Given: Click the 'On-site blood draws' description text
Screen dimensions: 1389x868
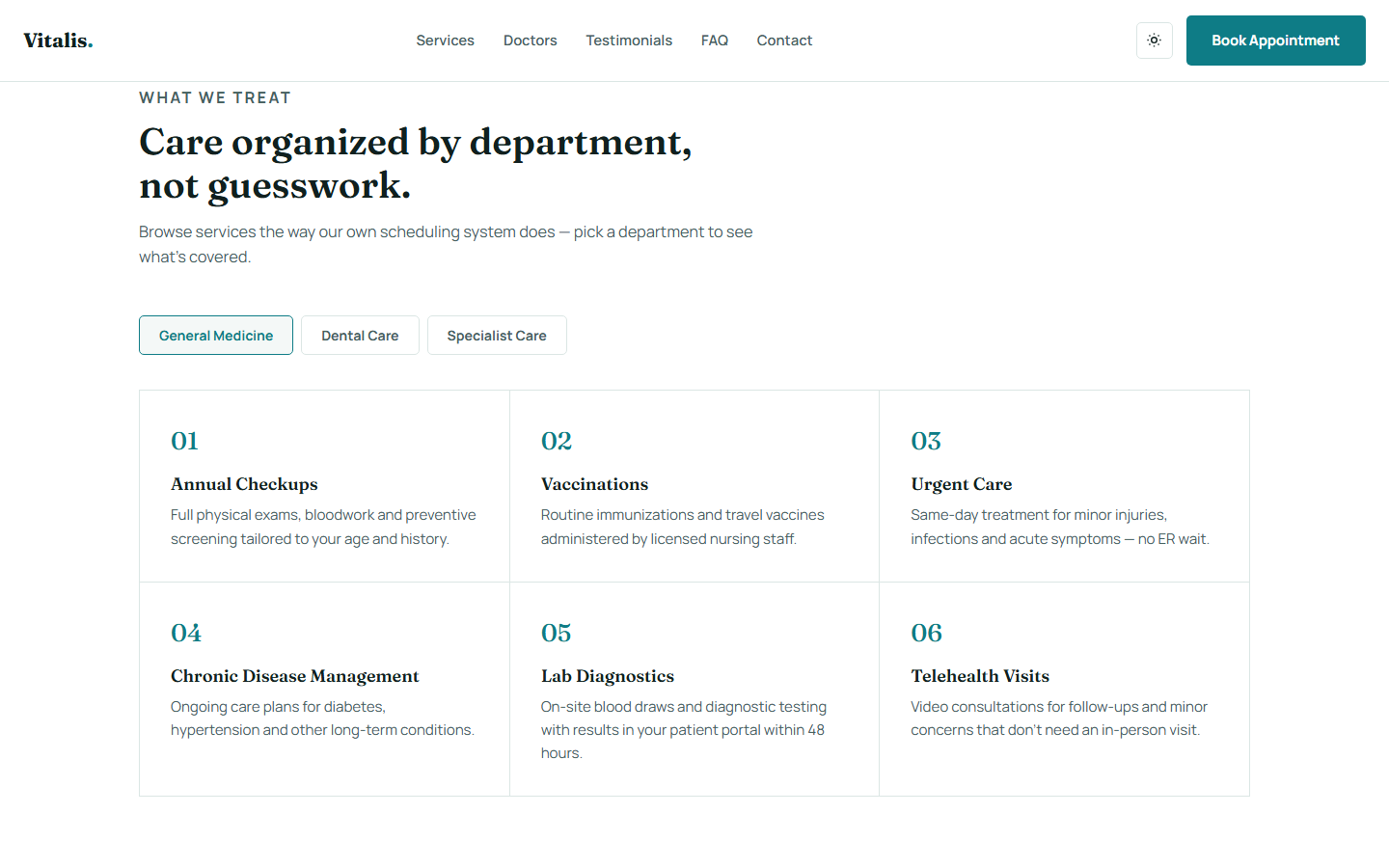Looking at the screenshot, I should click(x=684, y=730).
